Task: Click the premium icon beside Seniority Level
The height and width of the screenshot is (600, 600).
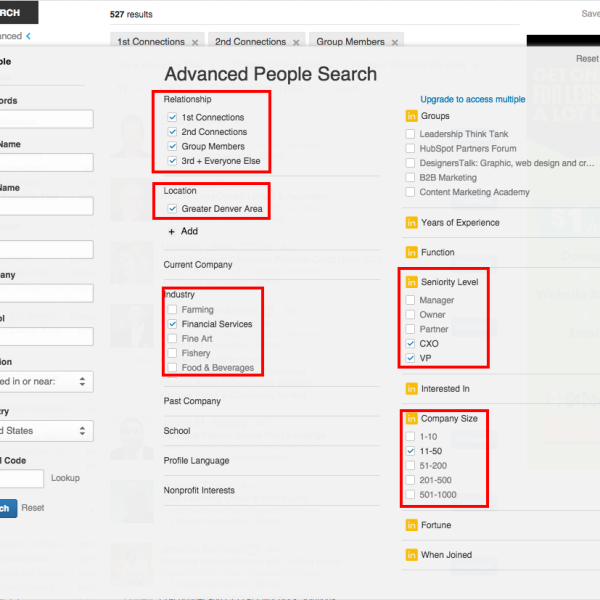Action: pyautogui.click(x=411, y=282)
